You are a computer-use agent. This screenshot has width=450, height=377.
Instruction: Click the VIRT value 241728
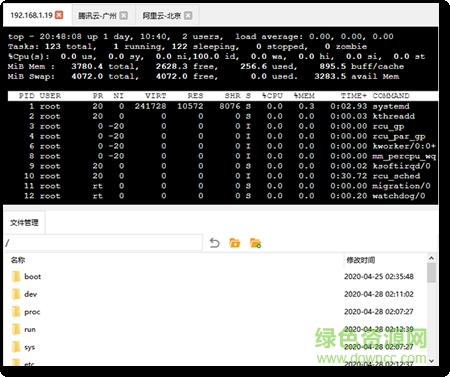(x=150, y=106)
